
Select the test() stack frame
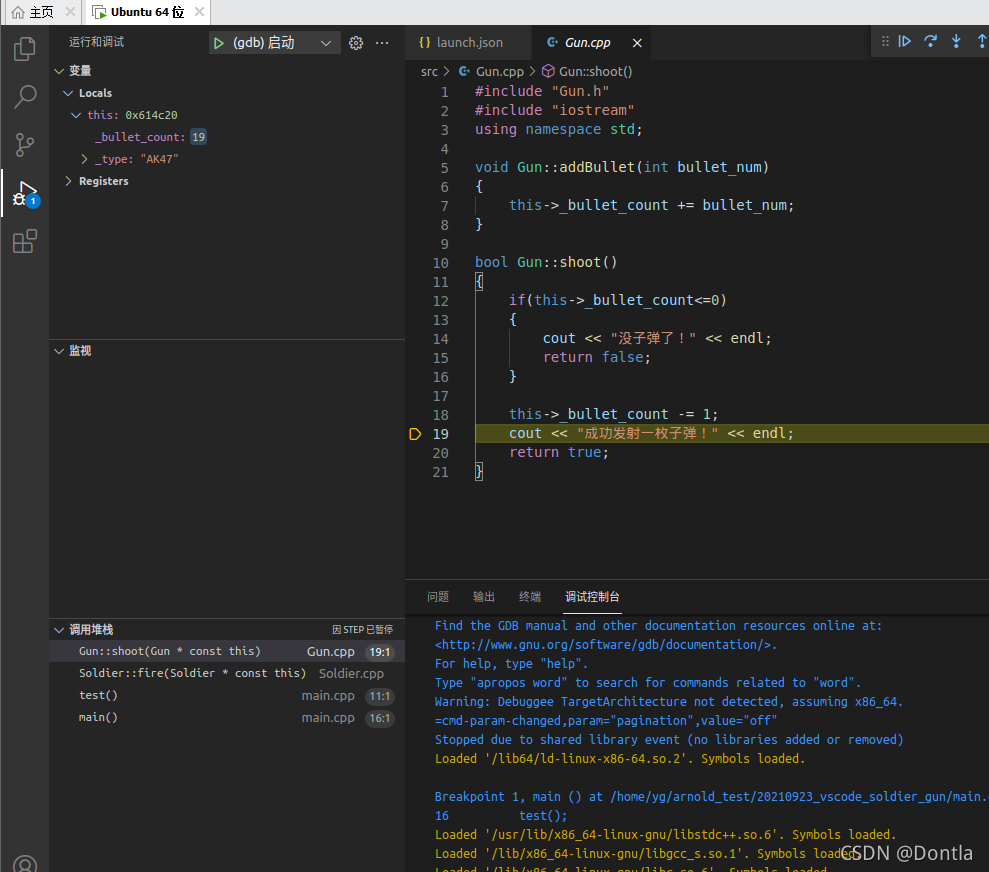[x=227, y=695]
